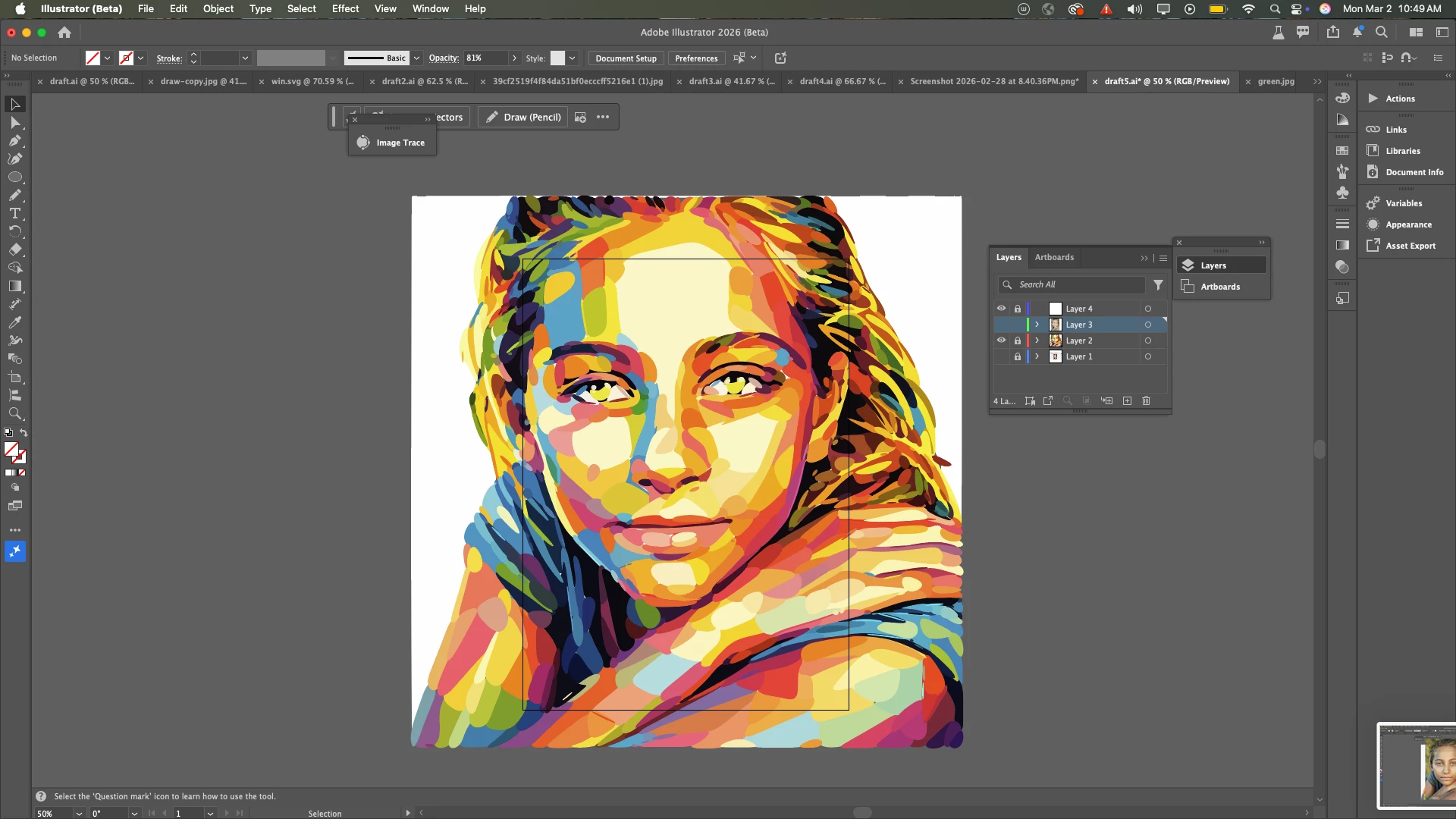Screen dimensions: 1456x819
Task: Switch to the Artboards tab
Action: (x=1054, y=258)
